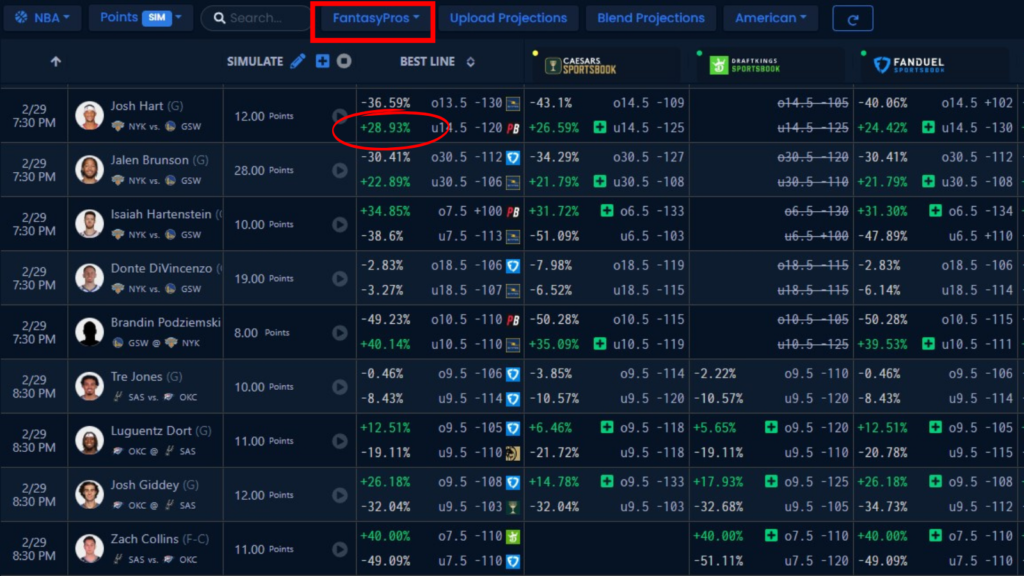Viewport: 1024px width, 576px height.
Task: Click Josh Giddey player name
Action: (144, 485)
